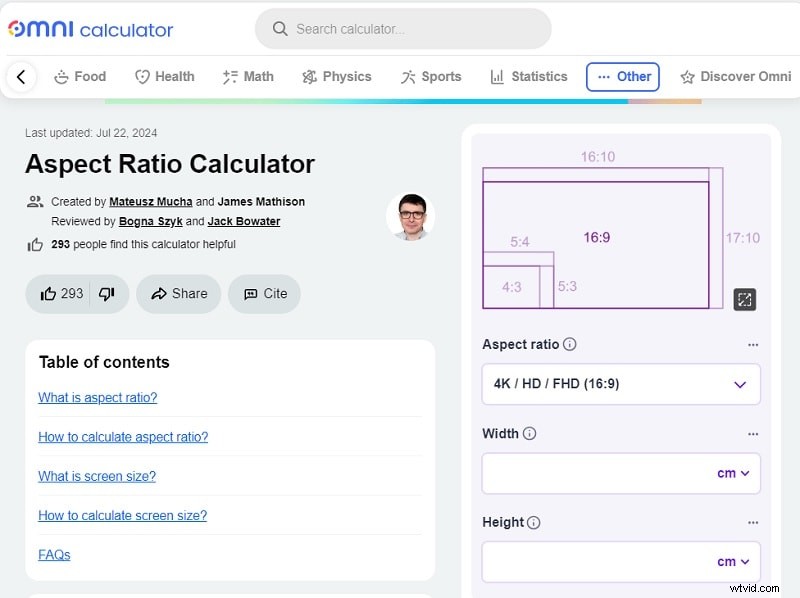The width and height of the screenshot is (800, 598).
Task: Click the 5:4 label in the diagram
Action: coord(519,242)
